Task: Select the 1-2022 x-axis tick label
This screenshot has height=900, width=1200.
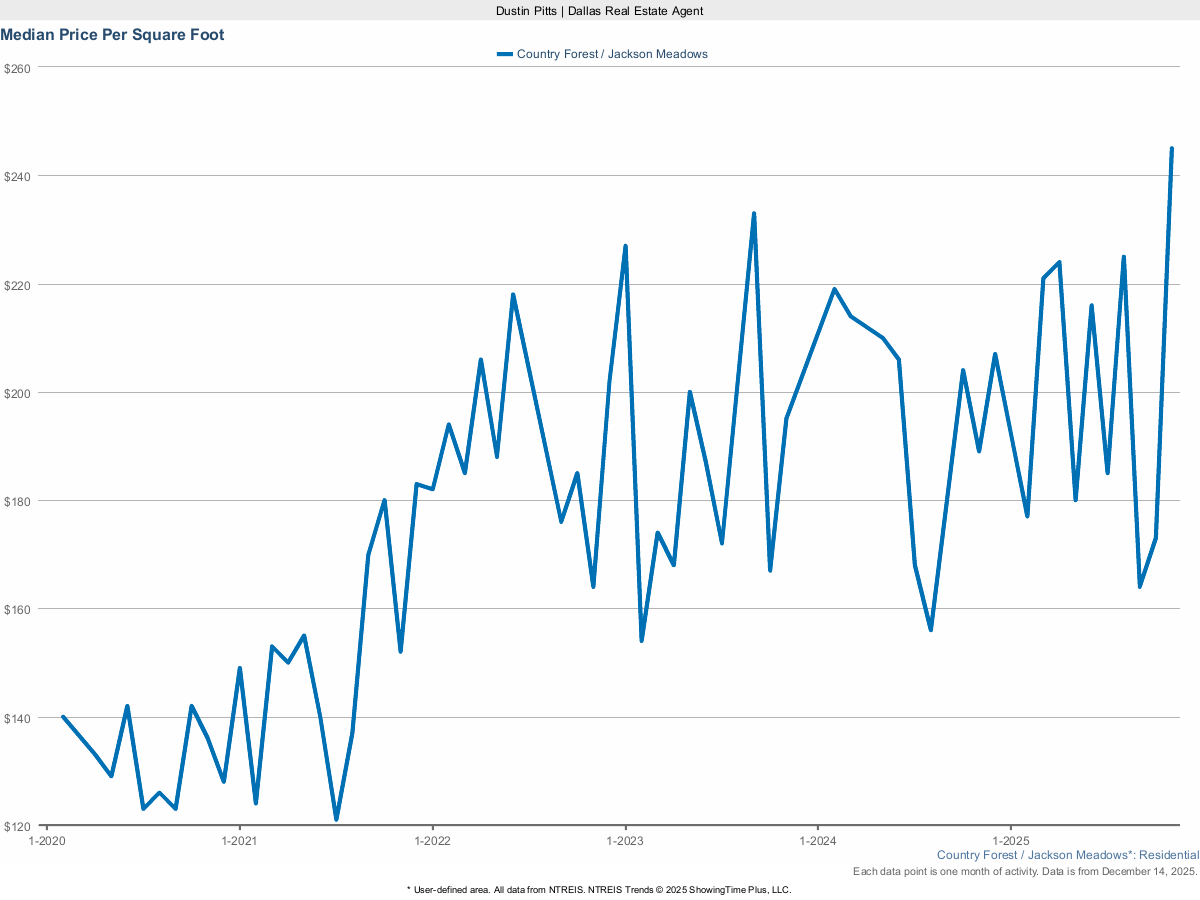Action: click(x=432, y=841)
